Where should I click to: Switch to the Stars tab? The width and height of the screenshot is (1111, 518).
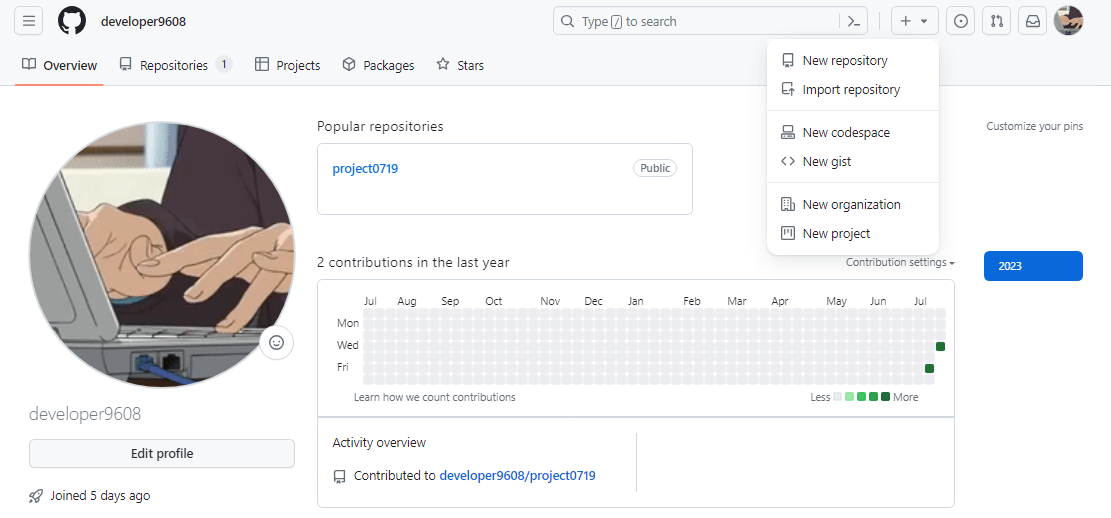click(460, 65)
